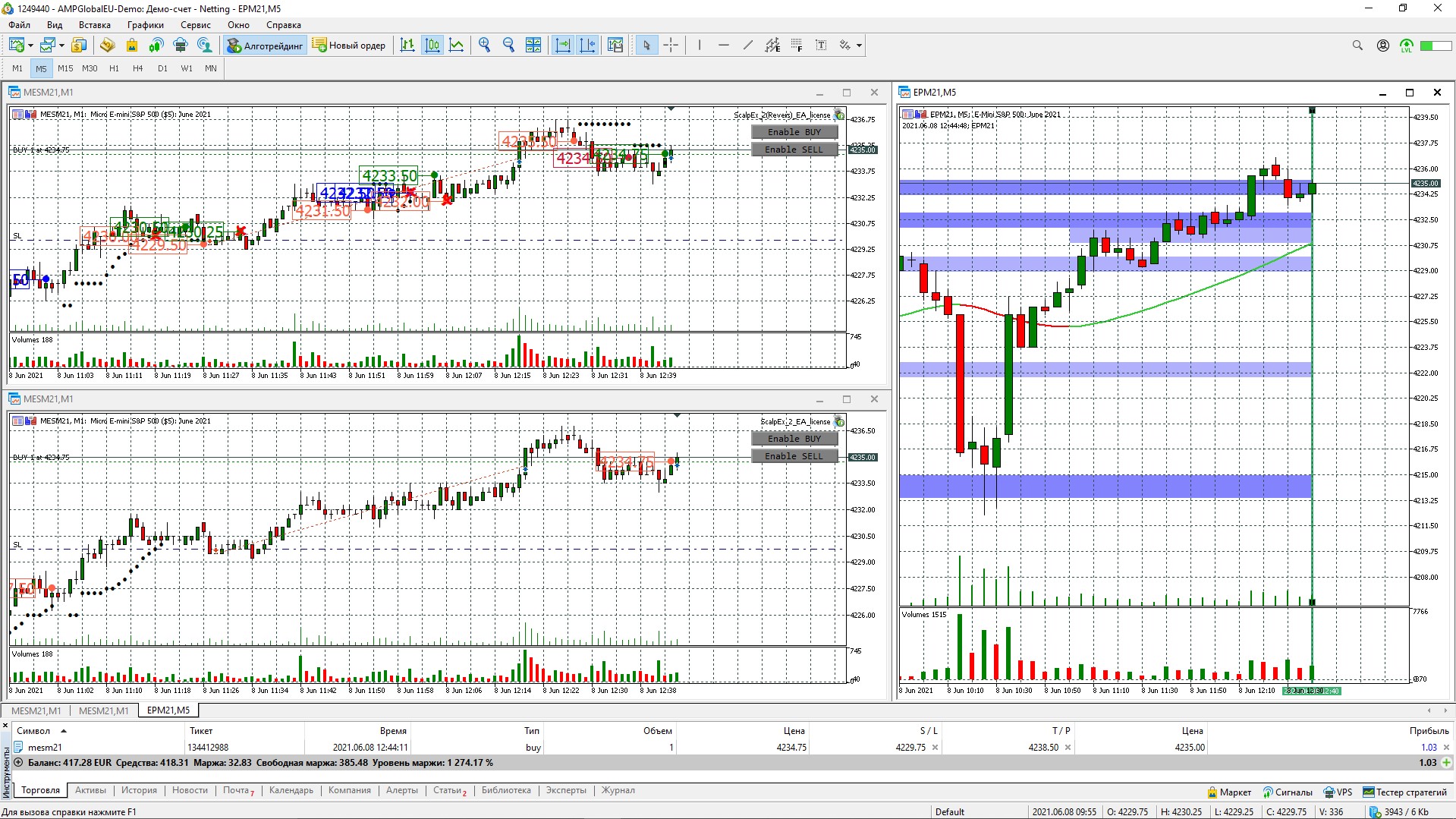This screenshot has height=819, width=1456.
Task: Expand the profiles dropdown arrow
Action: [x=61, y=46]
